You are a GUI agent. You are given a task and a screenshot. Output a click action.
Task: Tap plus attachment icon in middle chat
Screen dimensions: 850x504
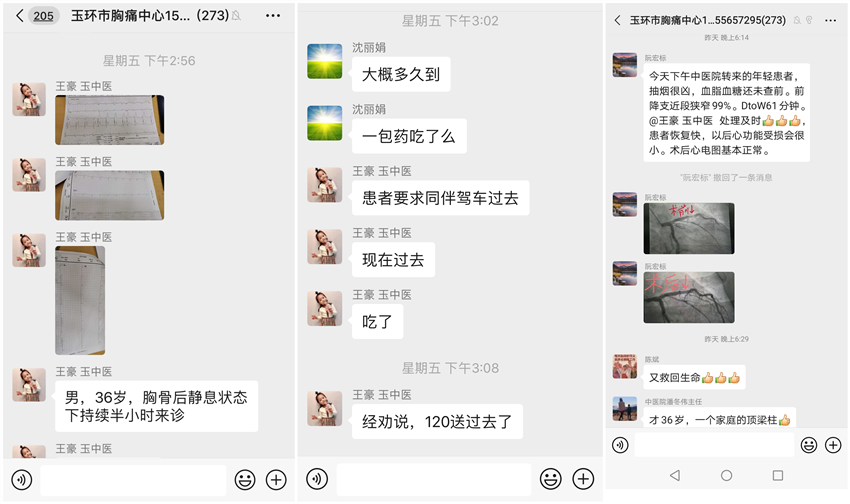583,479
